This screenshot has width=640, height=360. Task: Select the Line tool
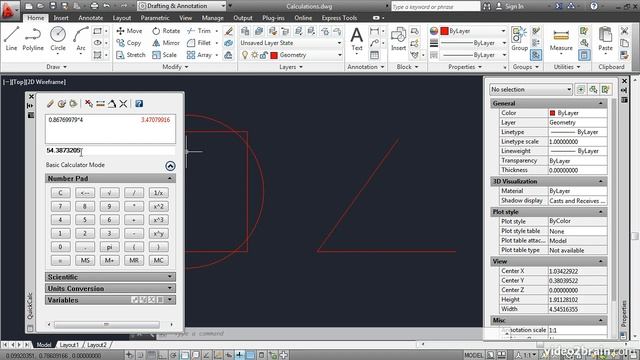pyautogui.click(x=11, y=38)
